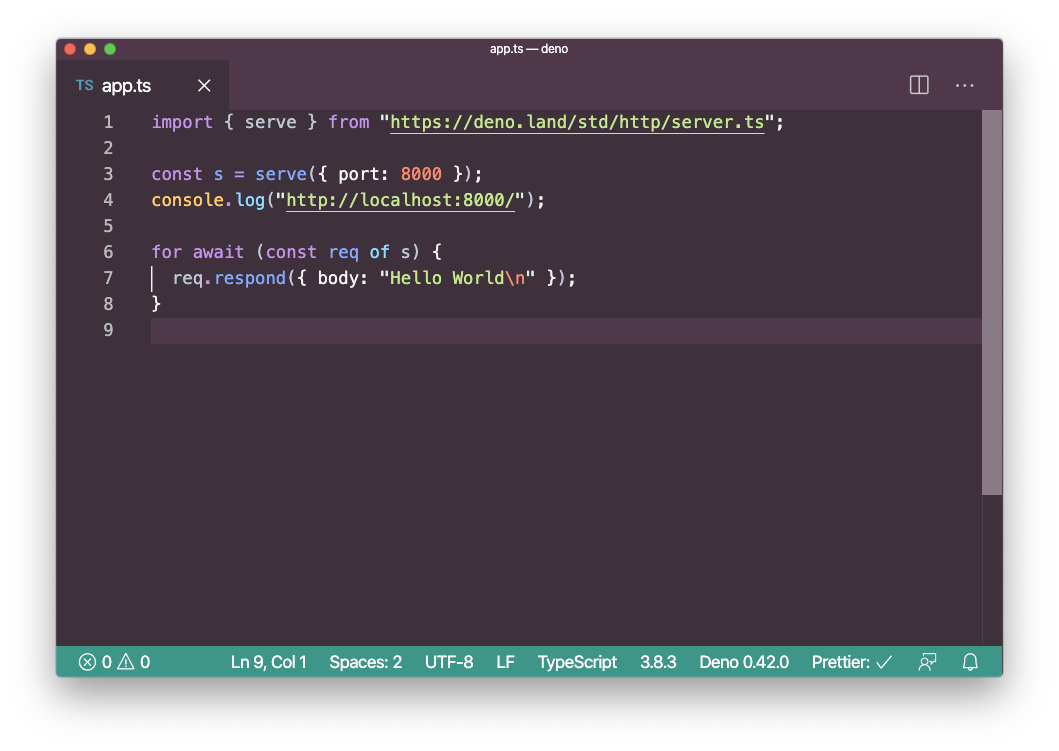Screen dimensions: 1059x751
Task: Click the warnings triangle icon in status bar
Action: tap(126, 662)
